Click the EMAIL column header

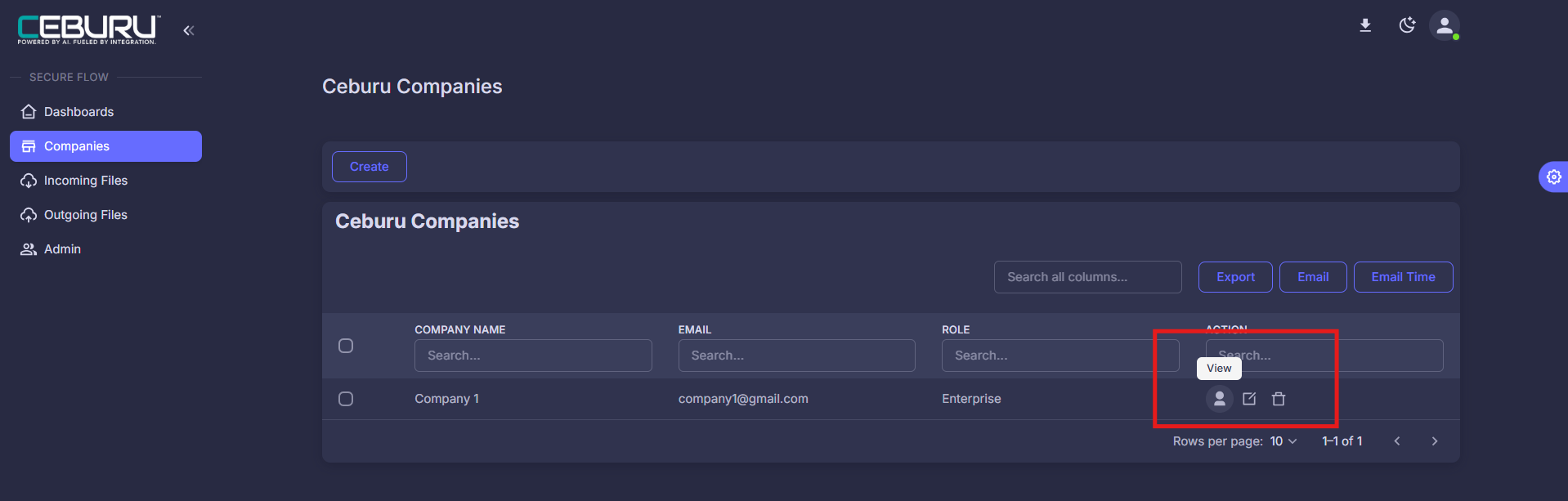click(x=695, y=329)
